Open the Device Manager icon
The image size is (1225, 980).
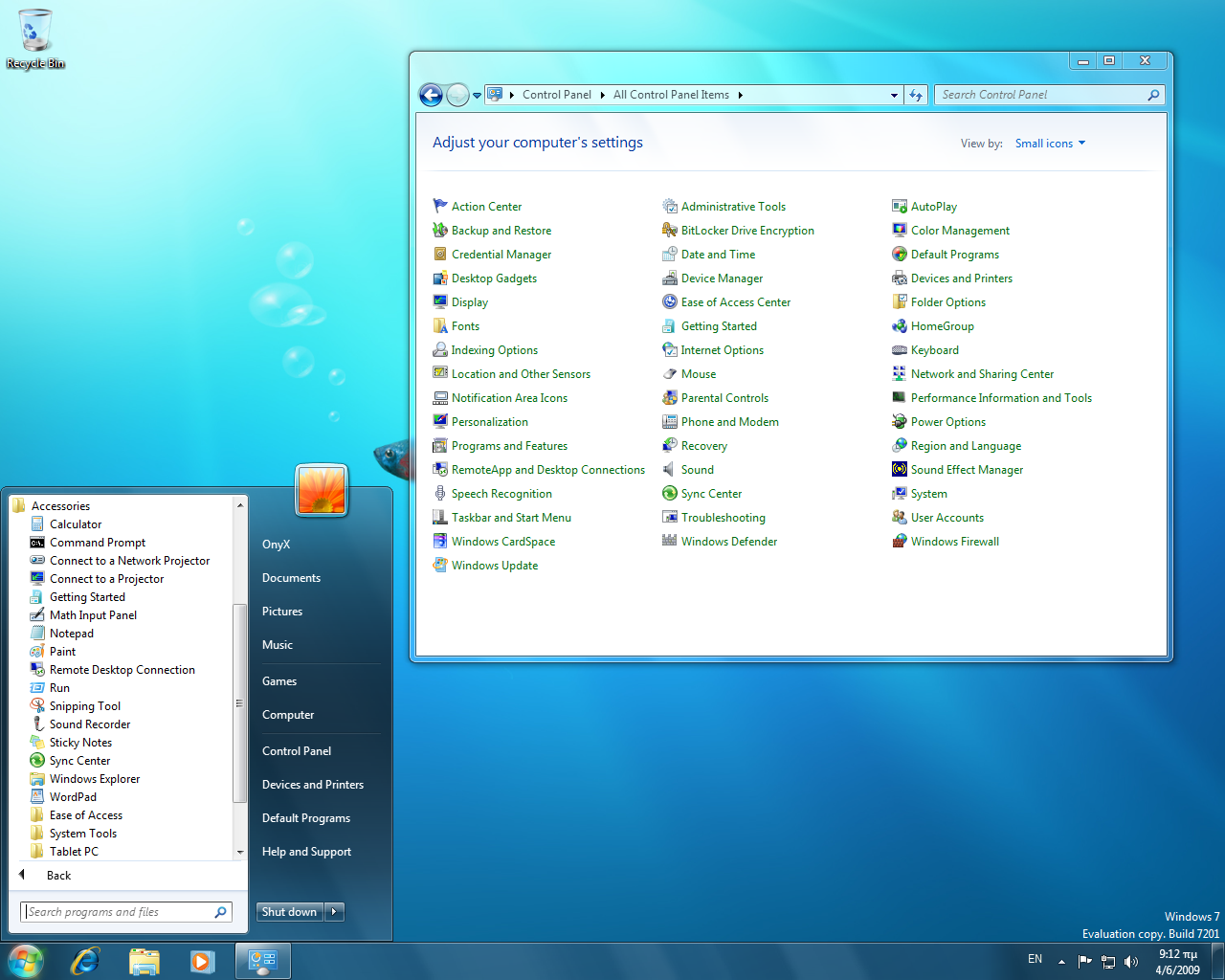pos(670,278)
